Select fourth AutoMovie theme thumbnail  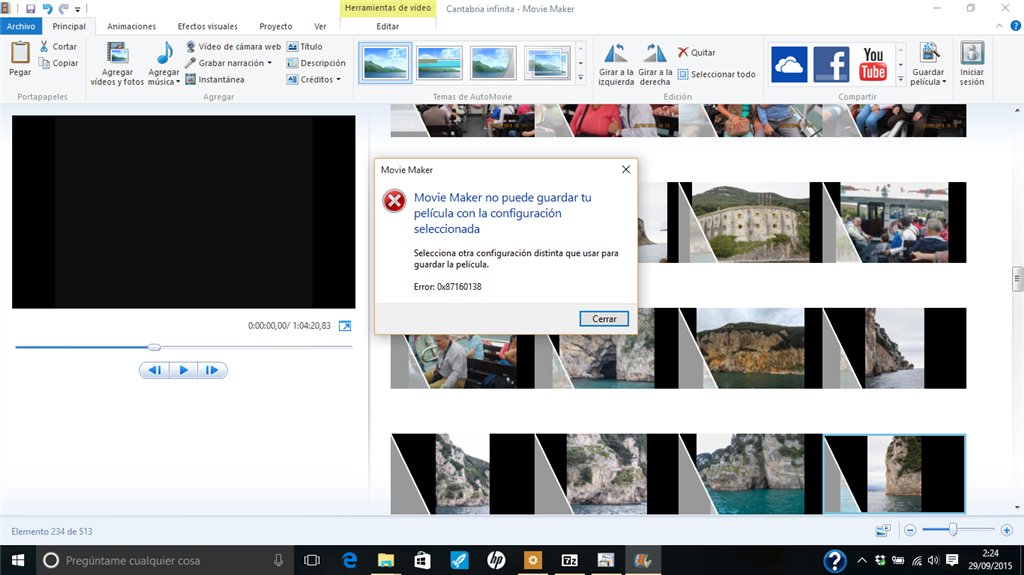[x=547, y=63]
